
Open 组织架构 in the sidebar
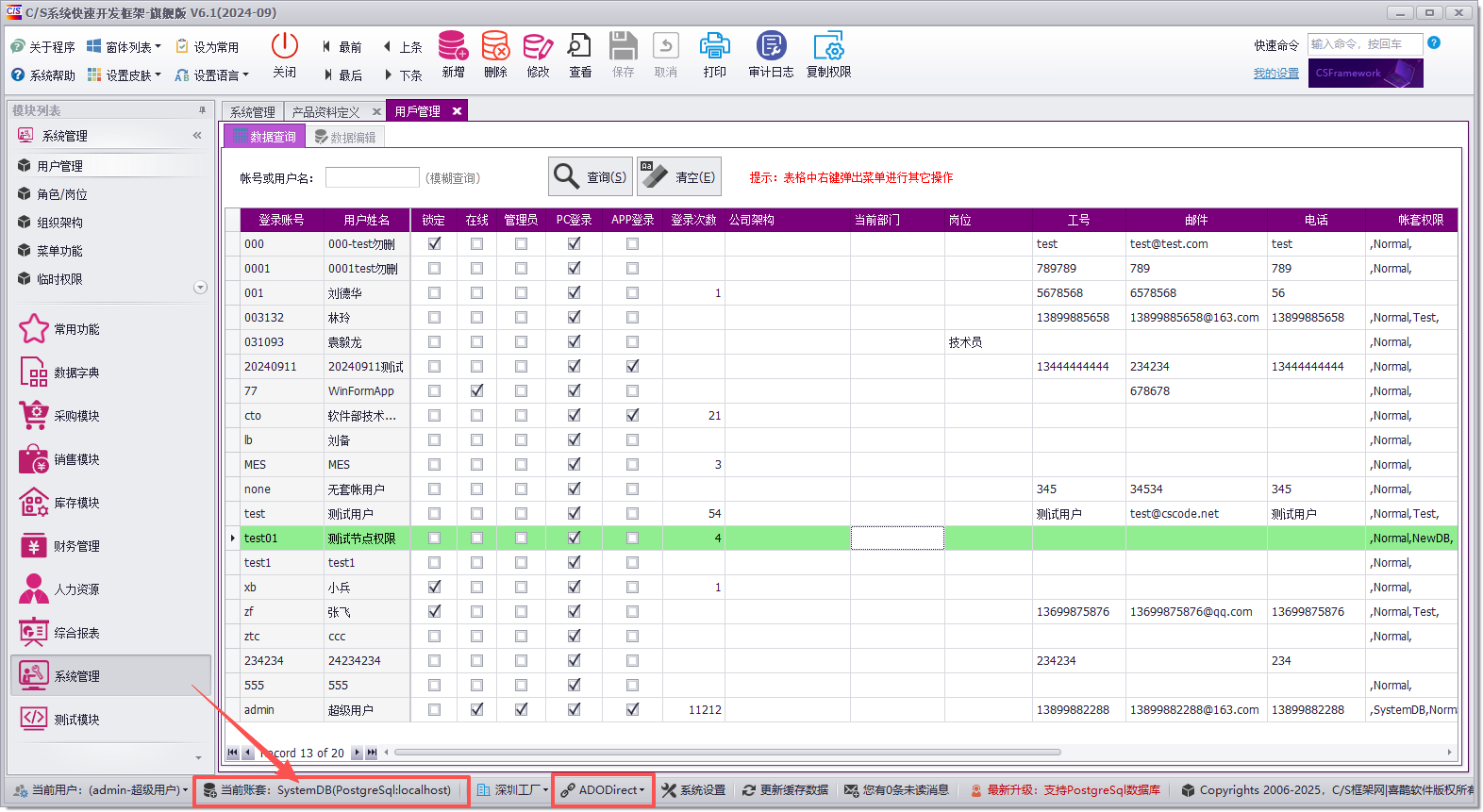[60, 223]
